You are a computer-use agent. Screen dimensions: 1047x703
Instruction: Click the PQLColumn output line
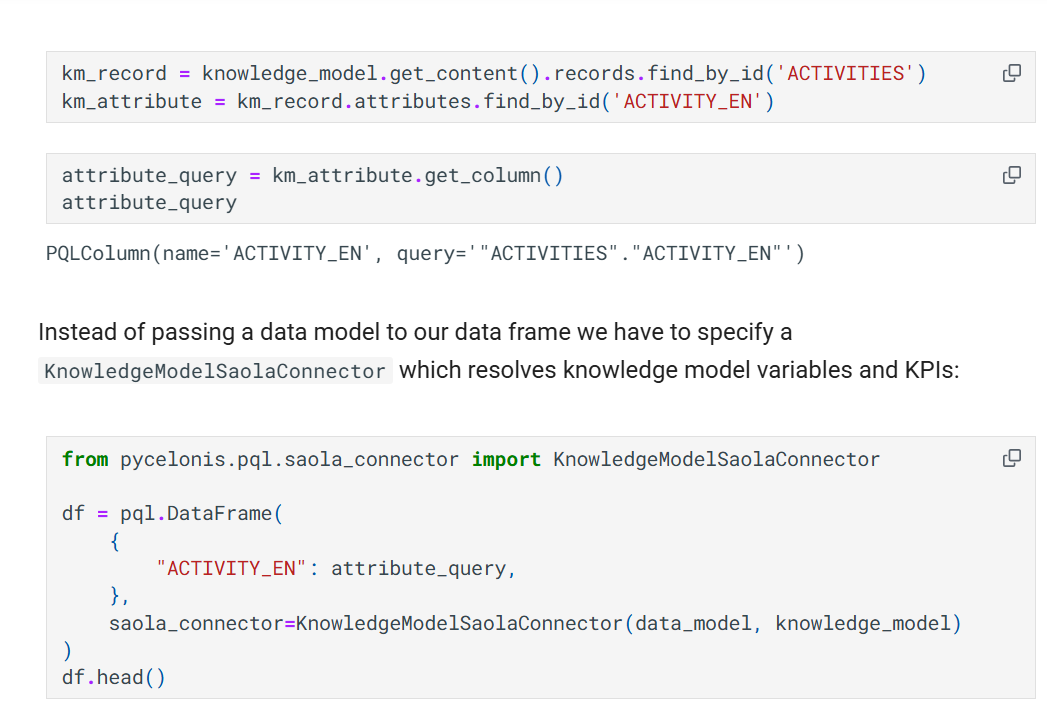click(x=425, y=254)
